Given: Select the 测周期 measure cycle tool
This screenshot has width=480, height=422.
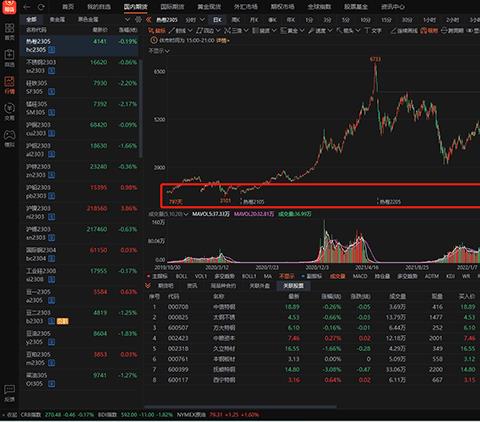Looking at the screenshot, I should pyautogui.click(x=452, y=31).
